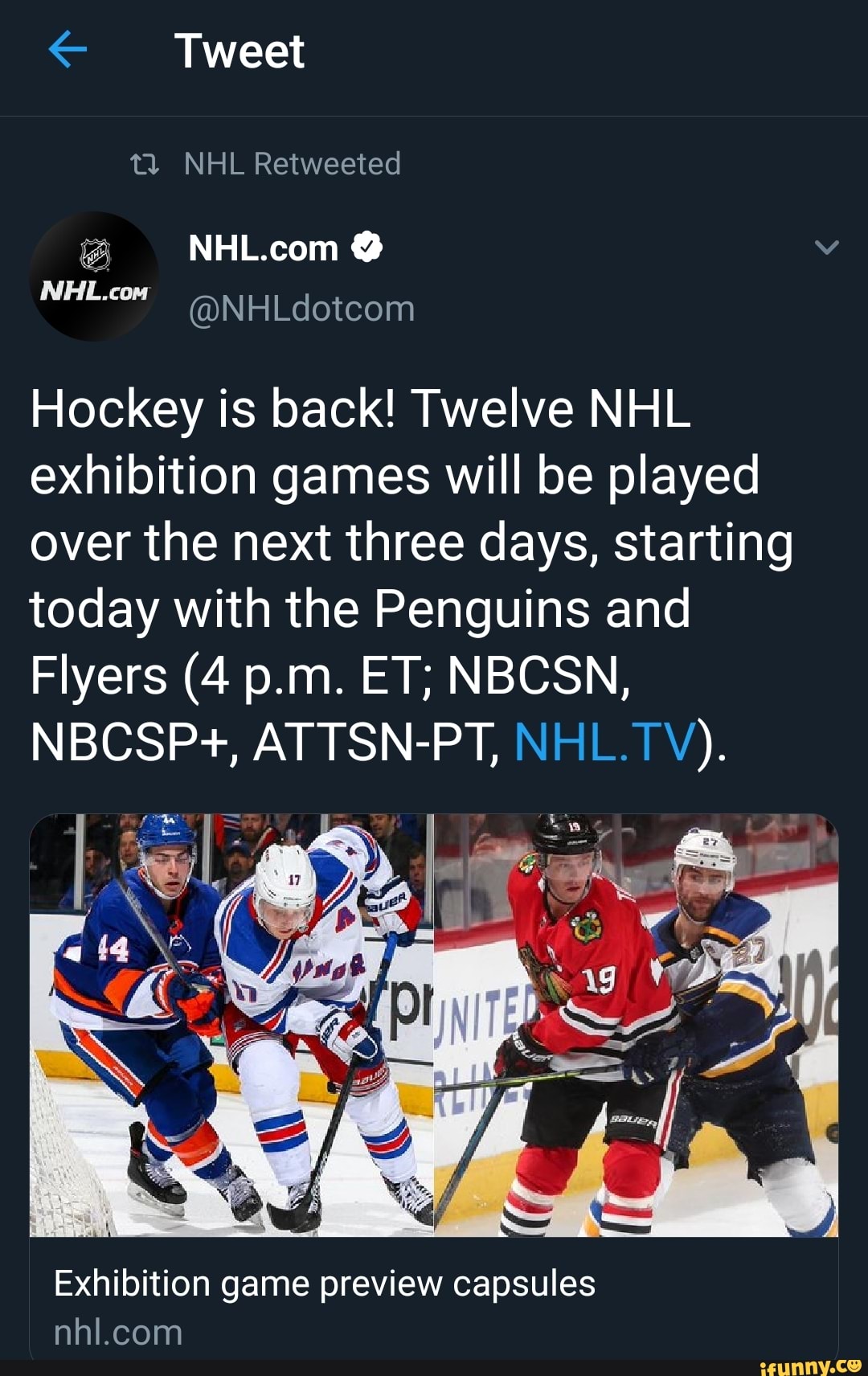Tap the NHL shield logo in avatar
The height and width of the screenshot is (1376, 868).
pyautogui.click(x=94, y=256)
